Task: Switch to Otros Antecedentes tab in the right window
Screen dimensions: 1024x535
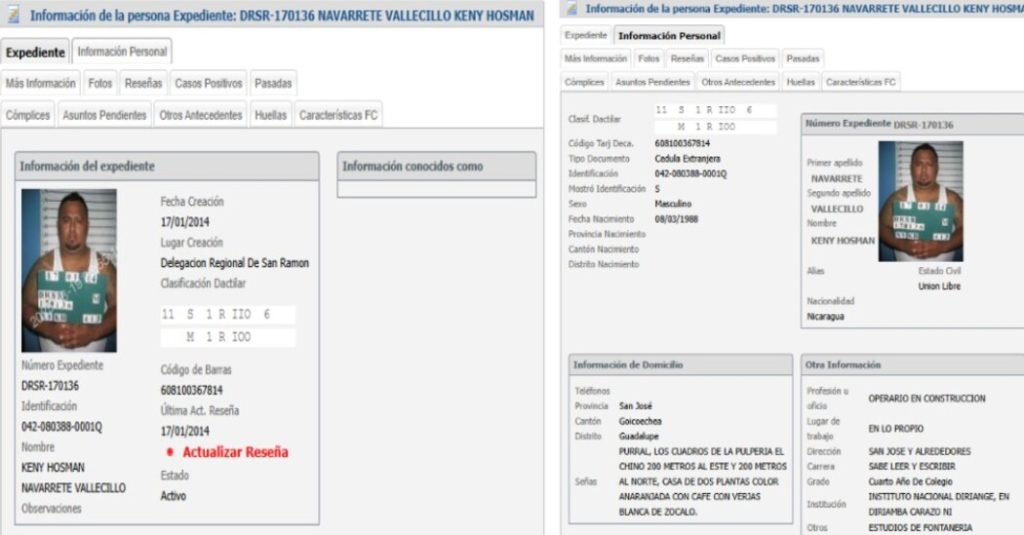Action: pyautogui.click(x=738, y=82)
